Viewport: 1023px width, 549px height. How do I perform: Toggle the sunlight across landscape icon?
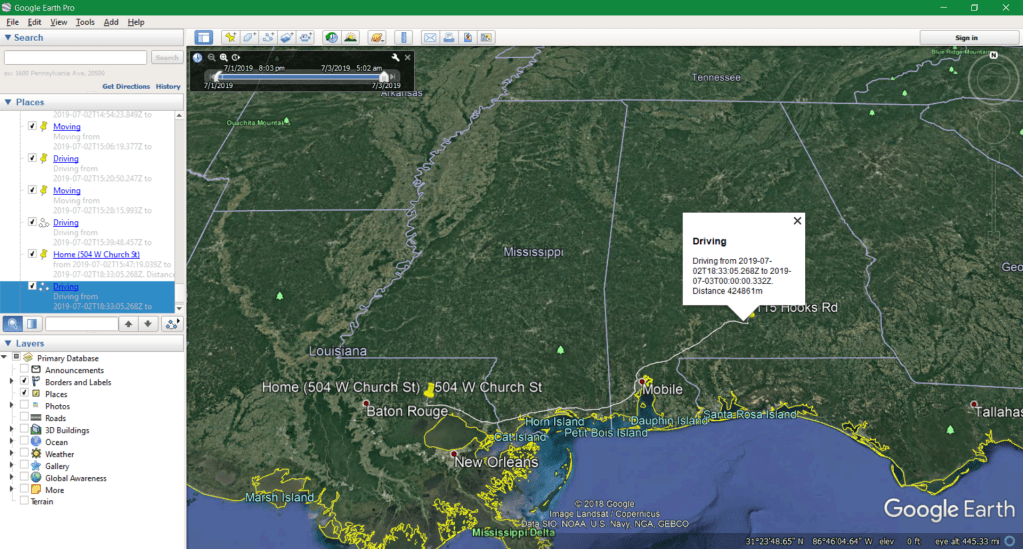click(x=351, y=37)
